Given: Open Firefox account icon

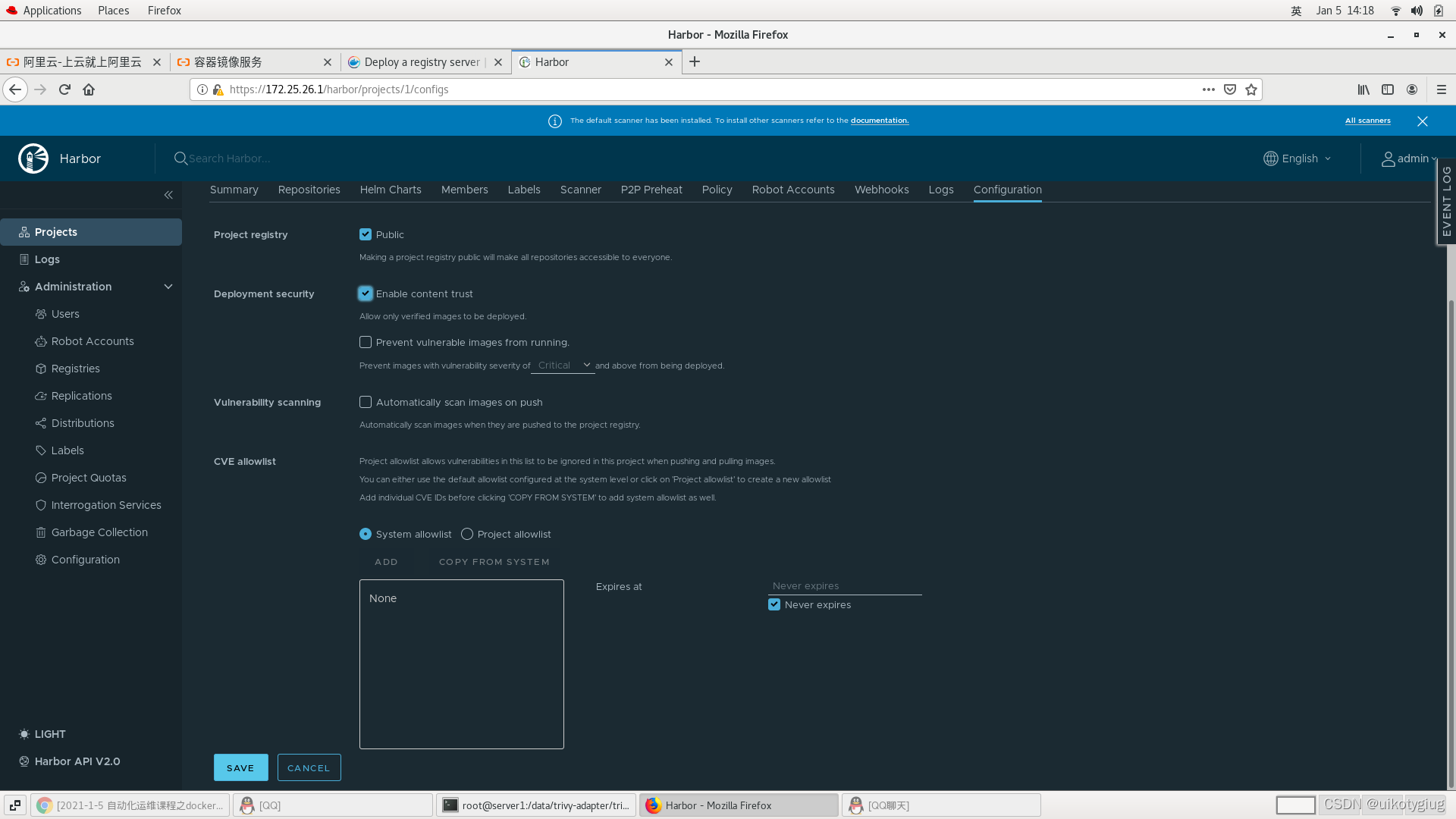Looking at the screenshot, I should 1412,89.
